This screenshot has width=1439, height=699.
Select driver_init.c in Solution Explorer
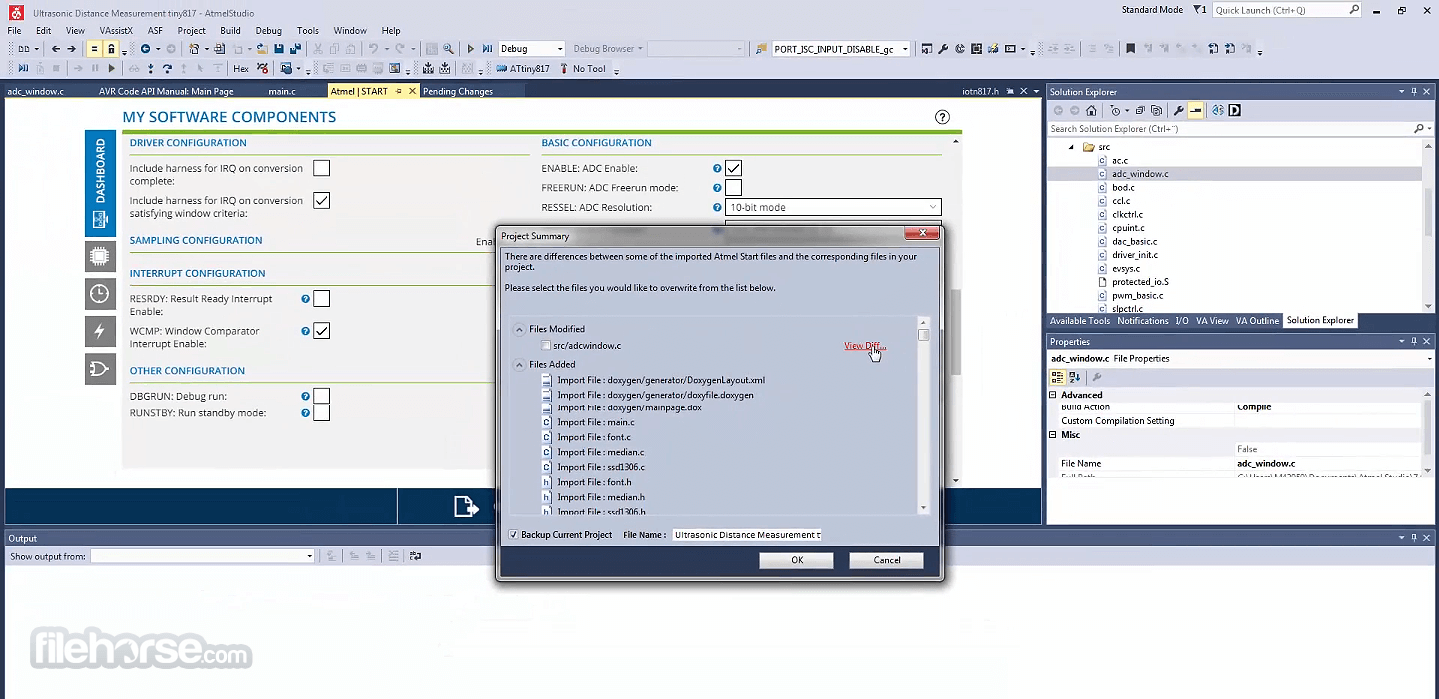[x=1134, y=255]
